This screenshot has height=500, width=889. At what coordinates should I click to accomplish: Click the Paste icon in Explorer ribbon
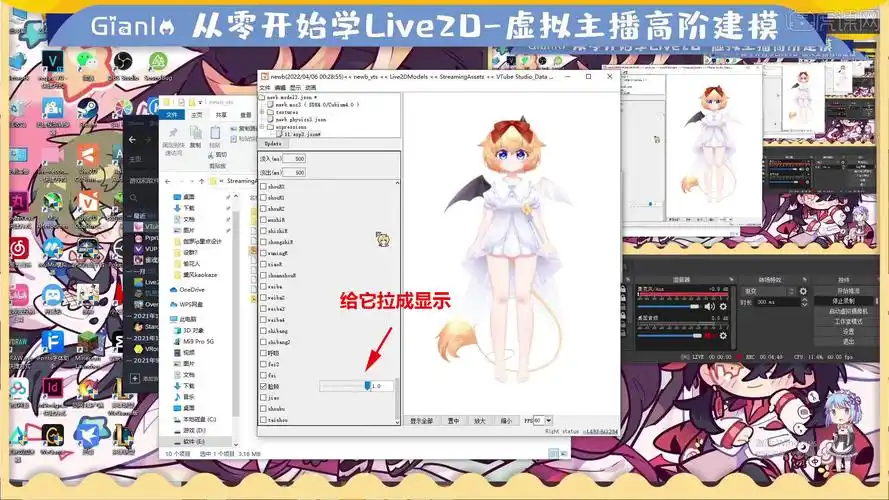215,133
